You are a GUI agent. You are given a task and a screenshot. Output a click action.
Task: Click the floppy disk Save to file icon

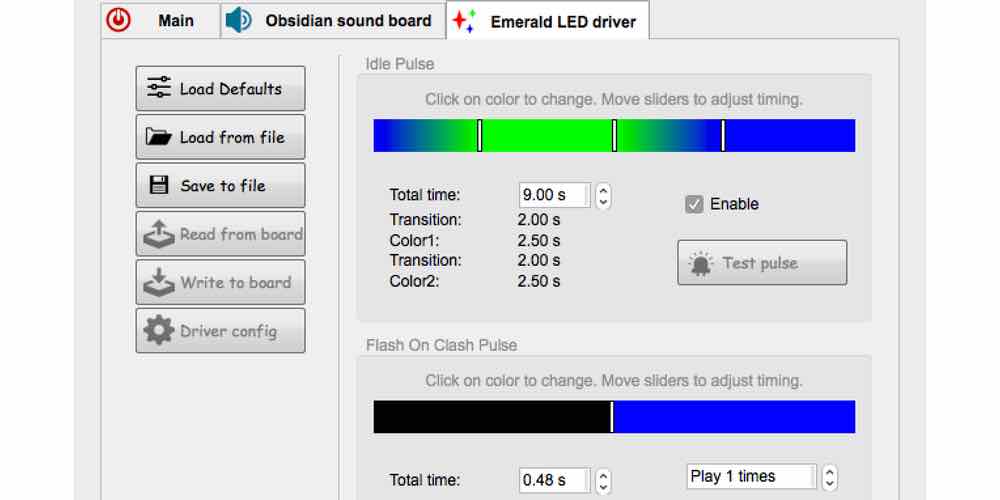click(159, 185)
